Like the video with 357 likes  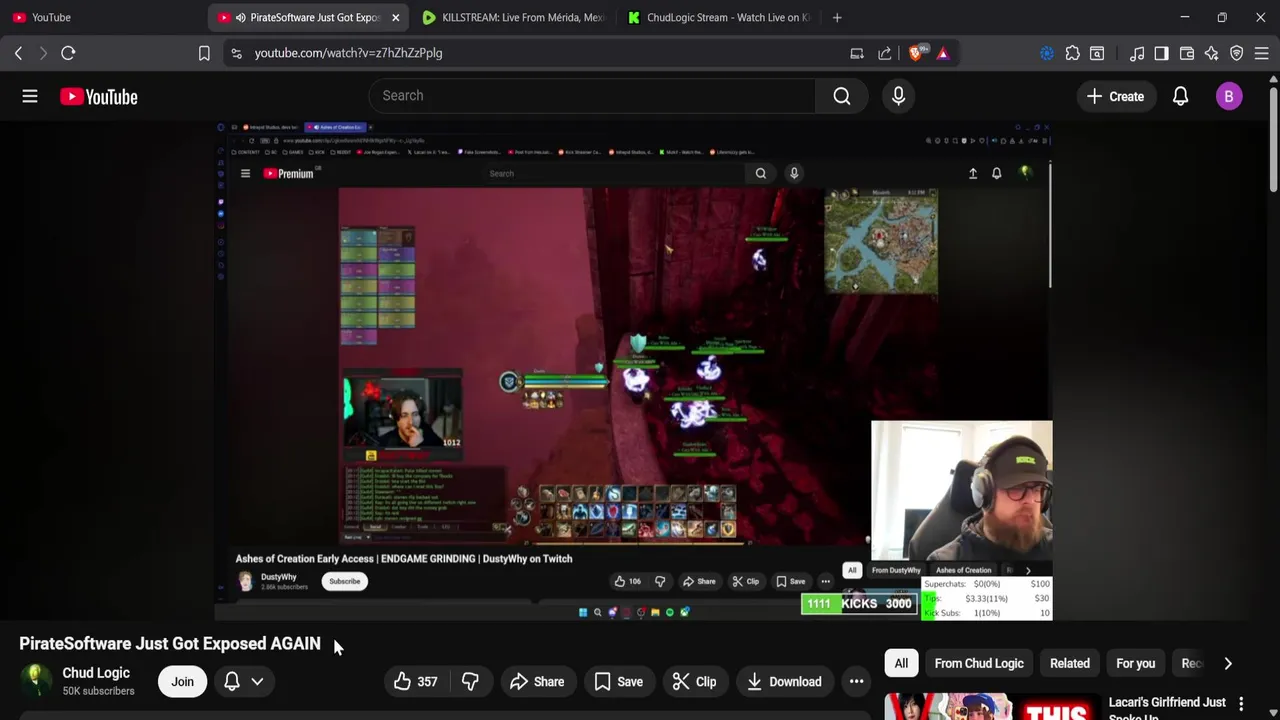point(415,682)
